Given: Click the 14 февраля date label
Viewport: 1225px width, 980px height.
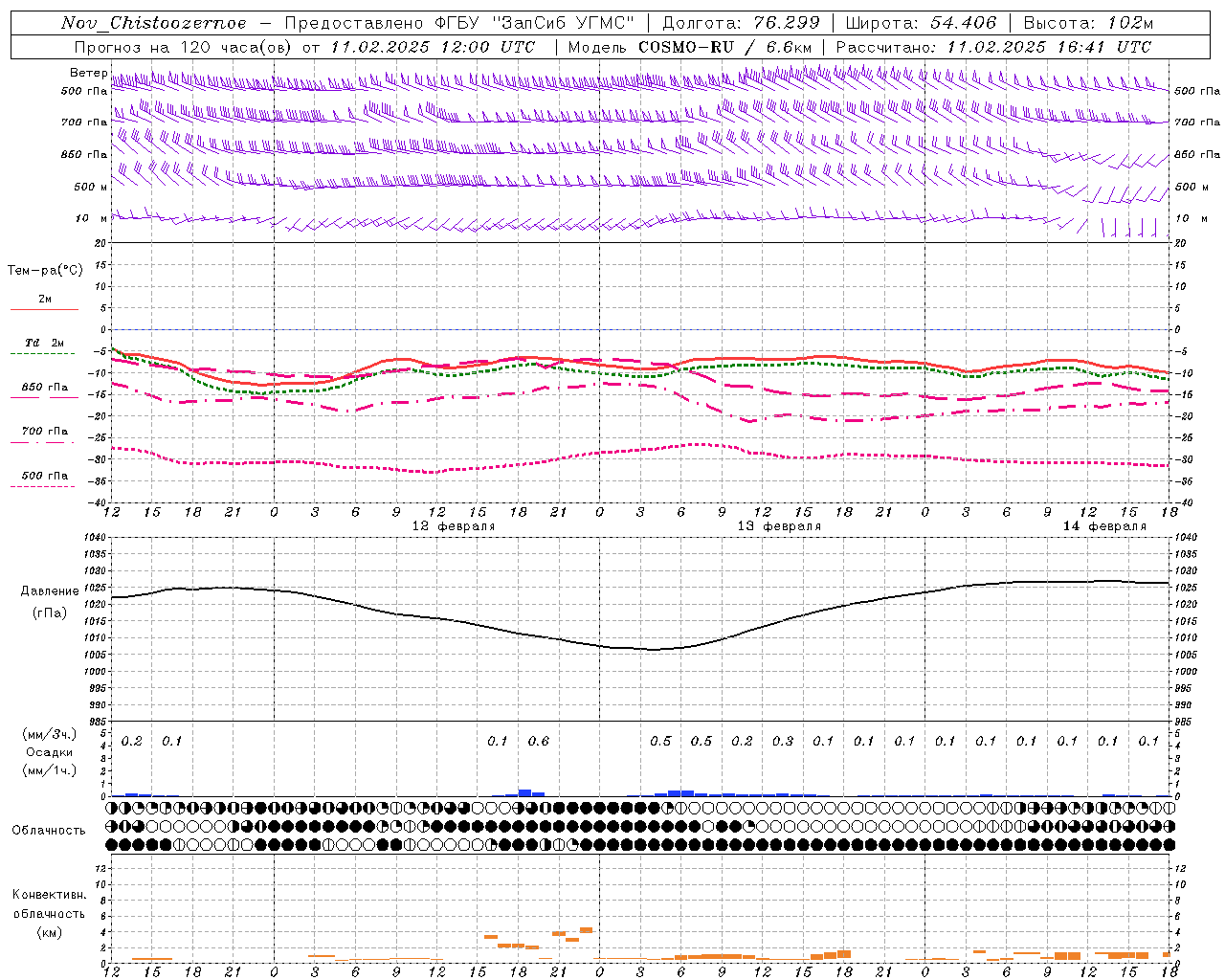Looking at the screenshot, I should 1104,526.
